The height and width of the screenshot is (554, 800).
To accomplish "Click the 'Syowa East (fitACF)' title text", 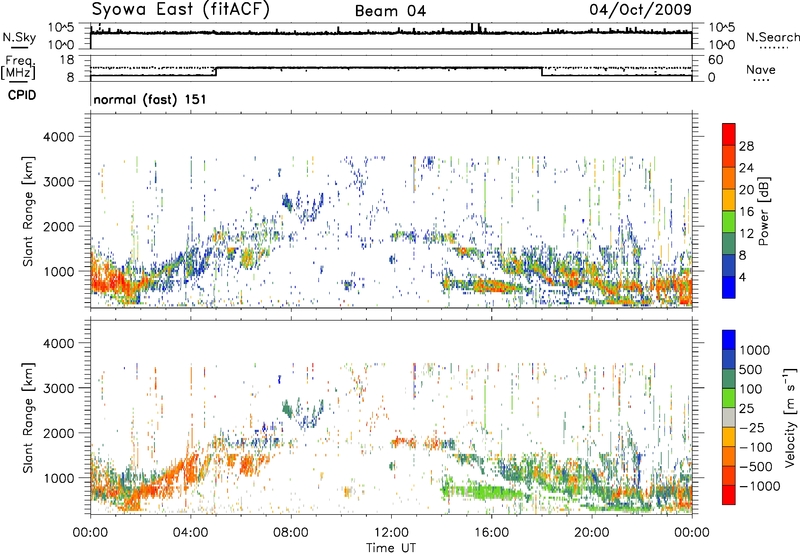I will pos(180,9).
